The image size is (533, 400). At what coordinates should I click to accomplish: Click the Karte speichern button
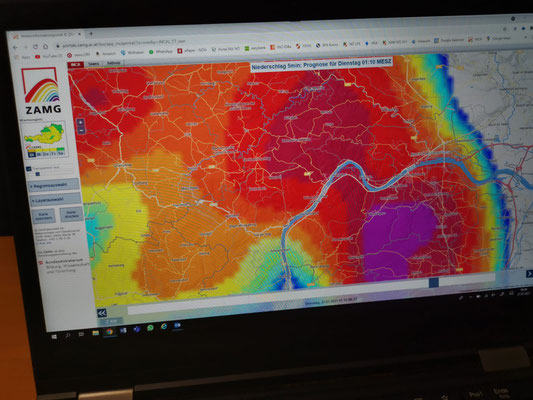tap(44, 216)
